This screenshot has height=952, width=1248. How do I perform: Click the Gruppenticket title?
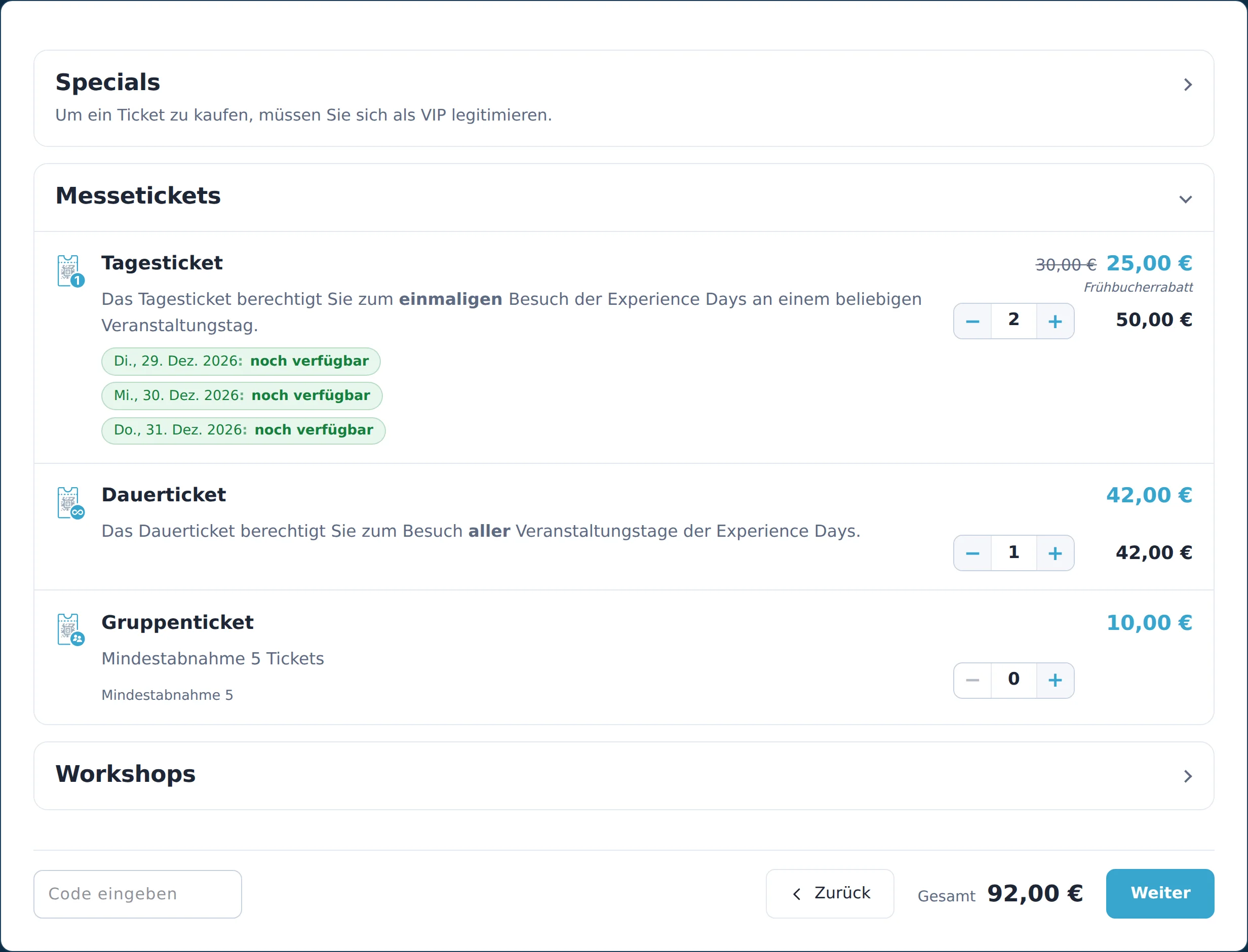point(177,622)
